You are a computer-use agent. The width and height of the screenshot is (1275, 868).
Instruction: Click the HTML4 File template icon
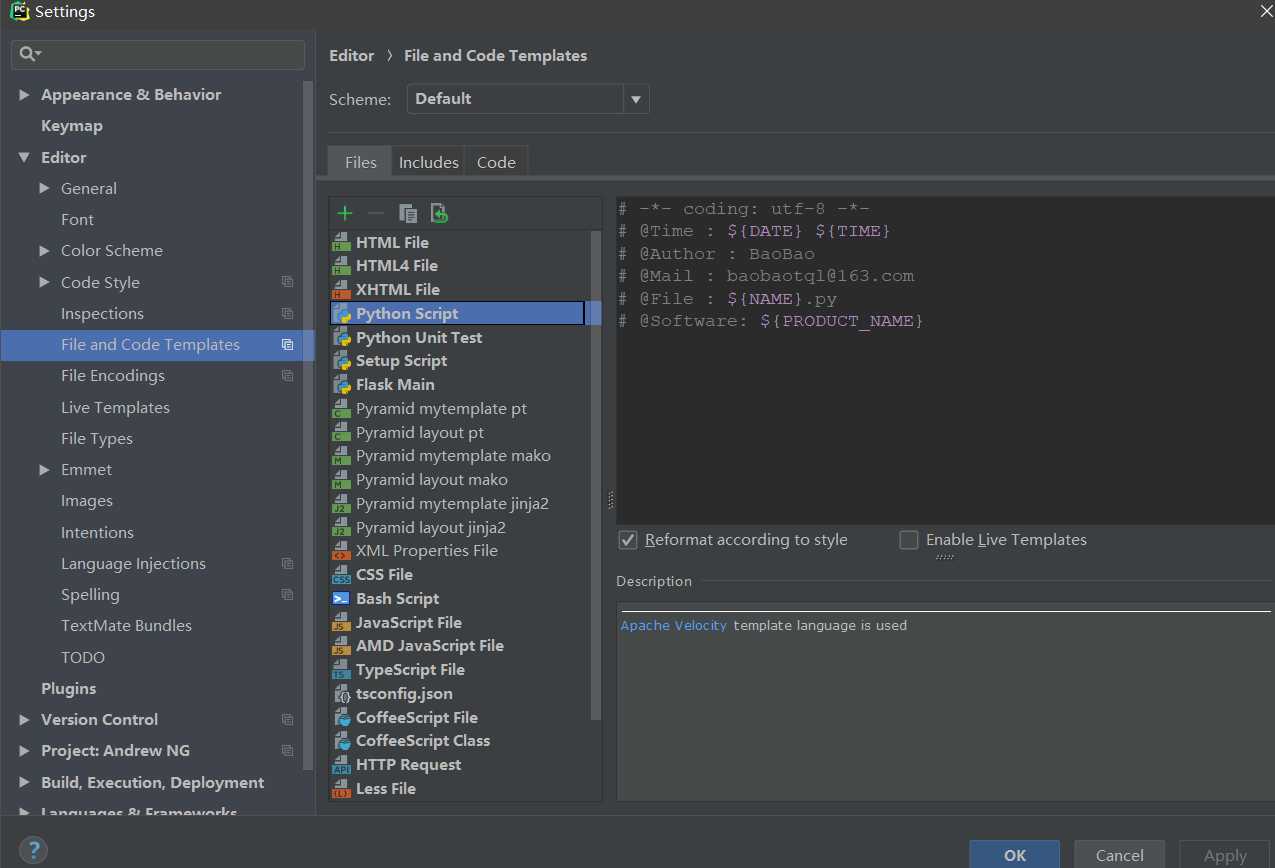[341, 266]
